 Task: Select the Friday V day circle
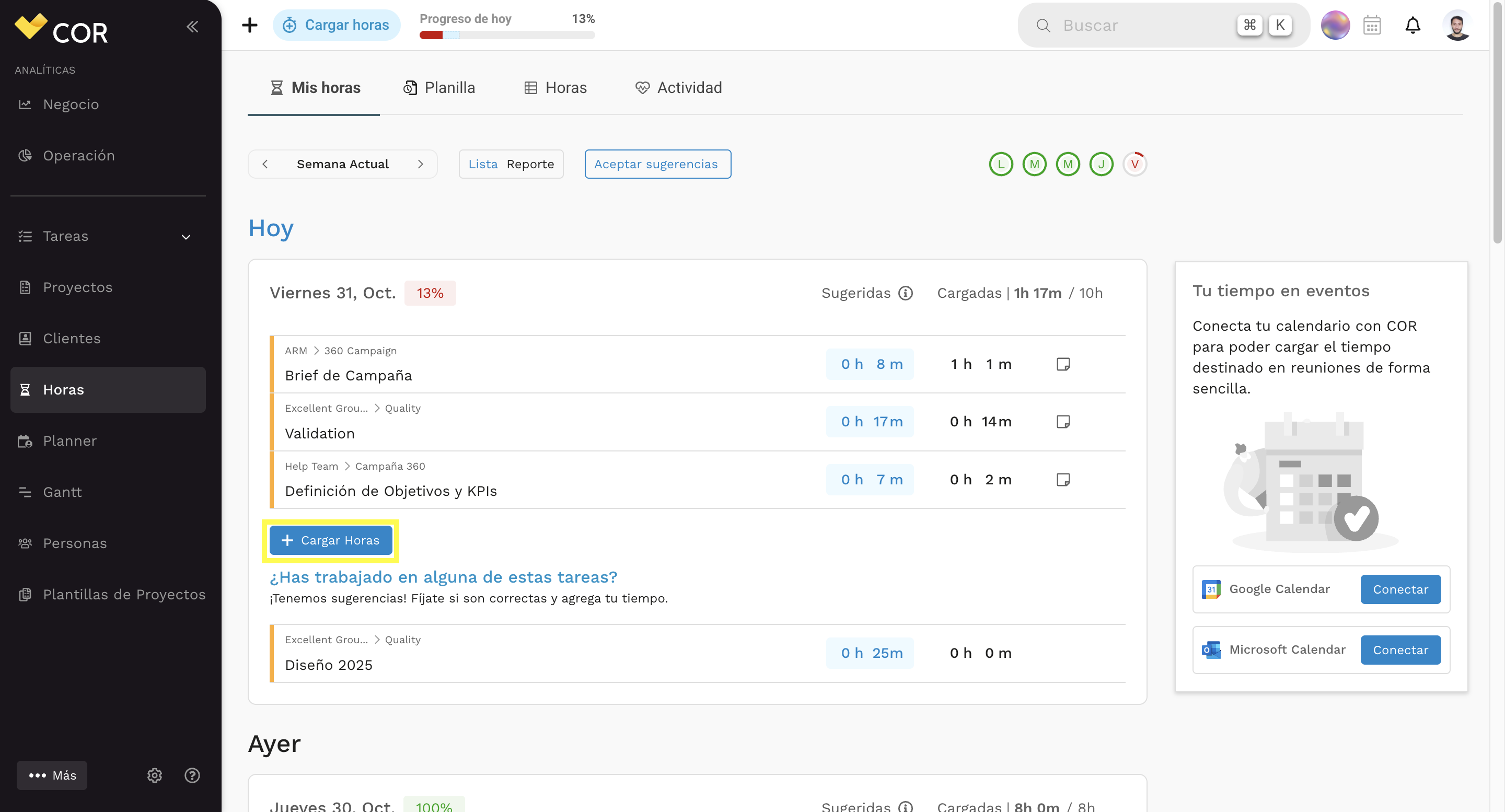1134,164
